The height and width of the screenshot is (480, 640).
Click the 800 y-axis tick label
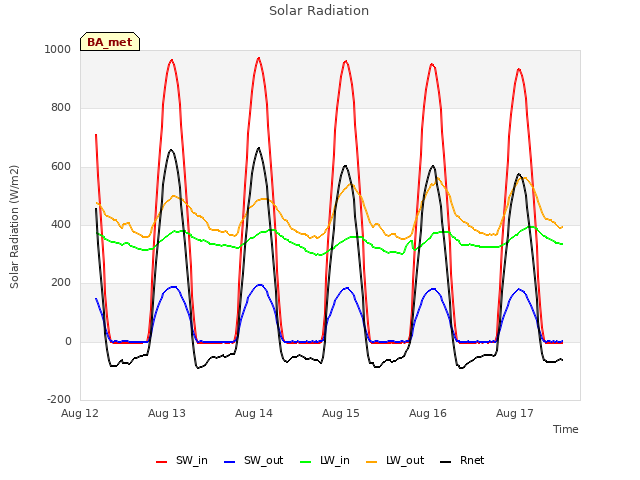pos(61,107)
